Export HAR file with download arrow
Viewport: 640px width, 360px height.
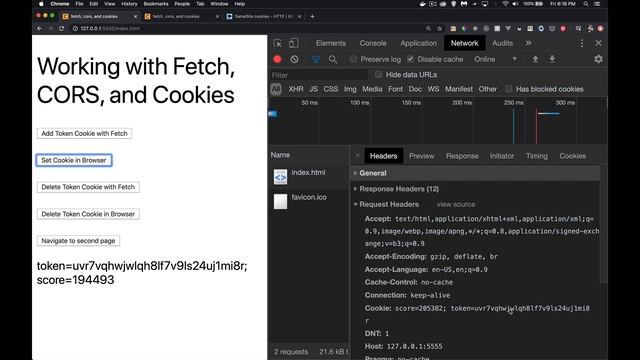pyautogui.click(x=552, y=59)
